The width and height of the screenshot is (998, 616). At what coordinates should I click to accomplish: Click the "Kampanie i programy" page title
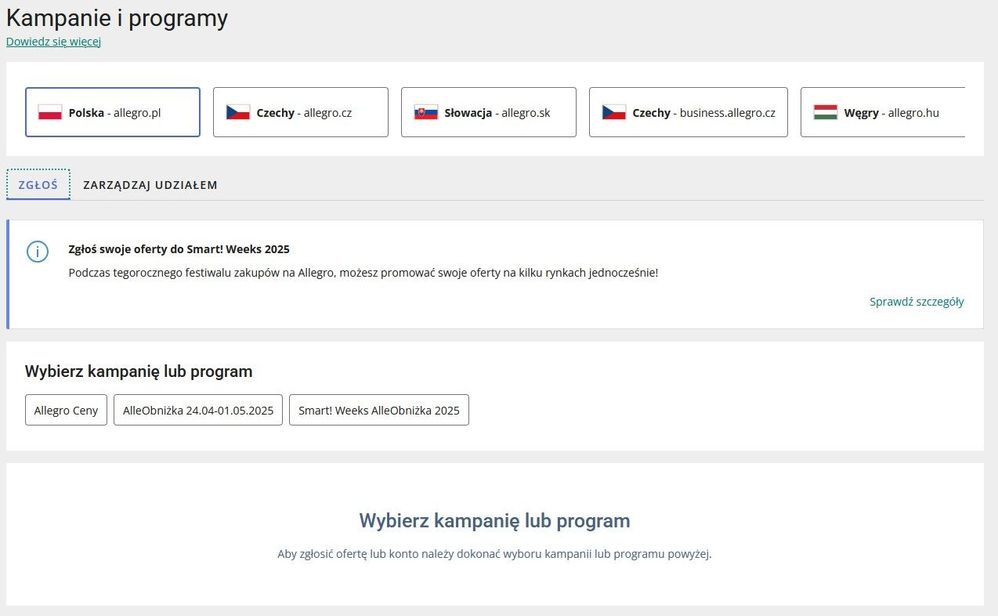[x=117, y=18]
